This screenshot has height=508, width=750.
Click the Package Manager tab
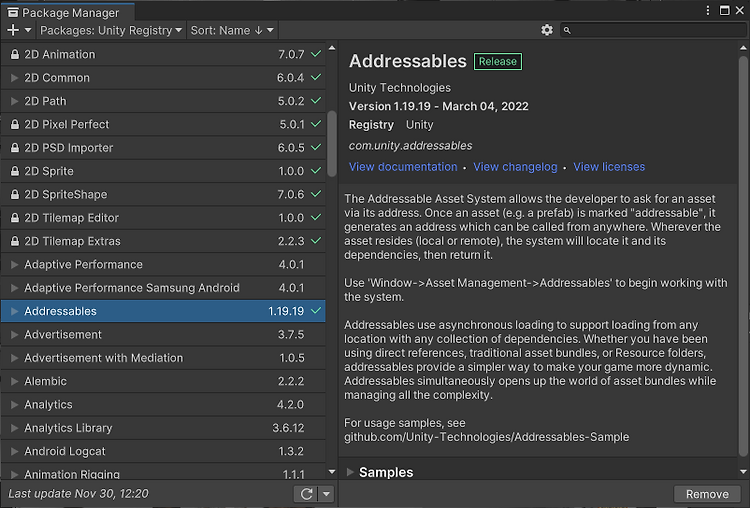[67, 12]
